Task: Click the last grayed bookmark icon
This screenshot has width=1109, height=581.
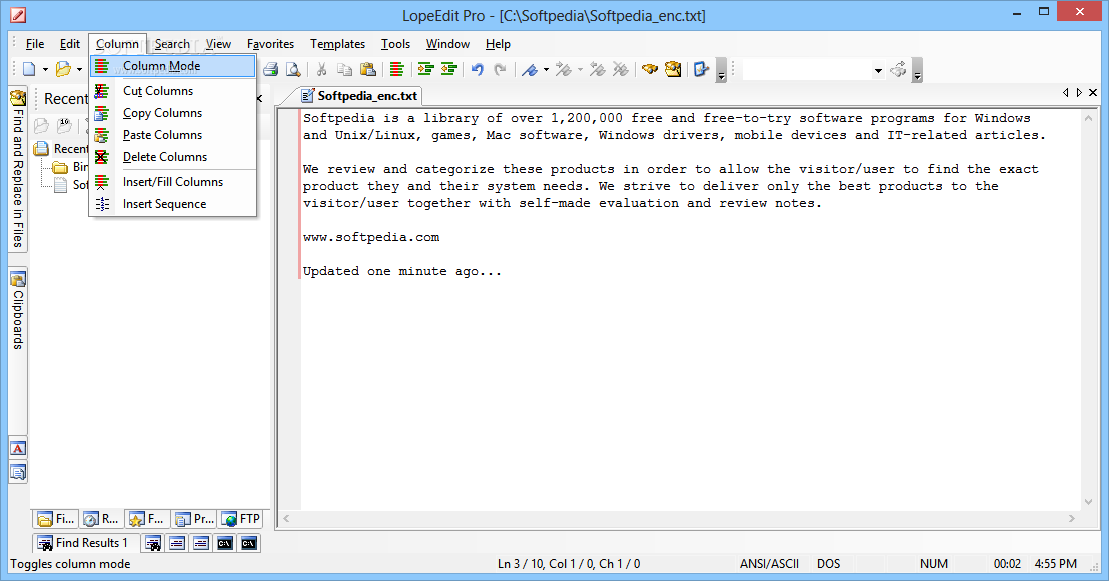Action: coord(620,69)
